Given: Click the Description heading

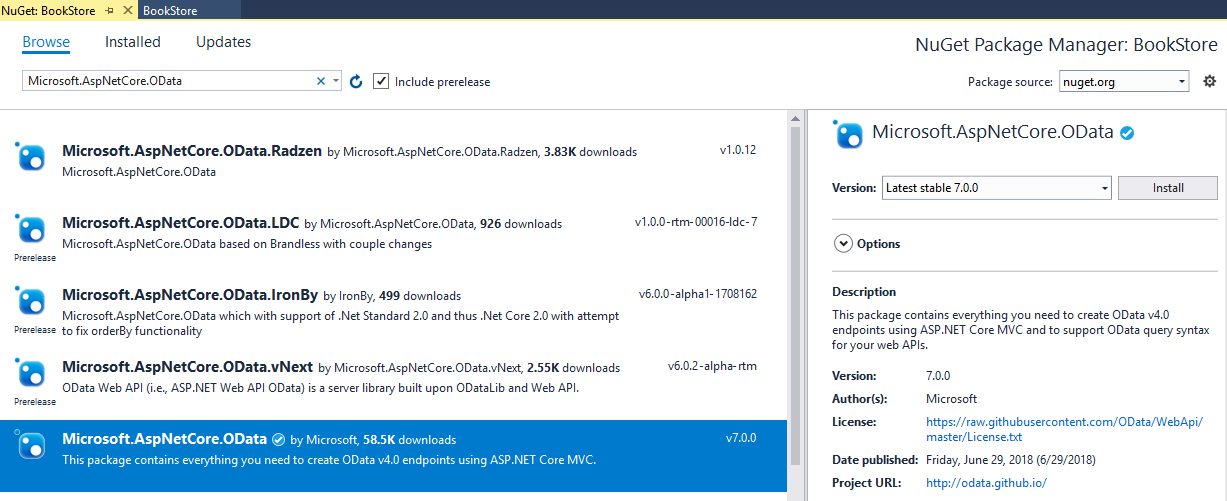Looking at the screenshot, I should (864, 292).
